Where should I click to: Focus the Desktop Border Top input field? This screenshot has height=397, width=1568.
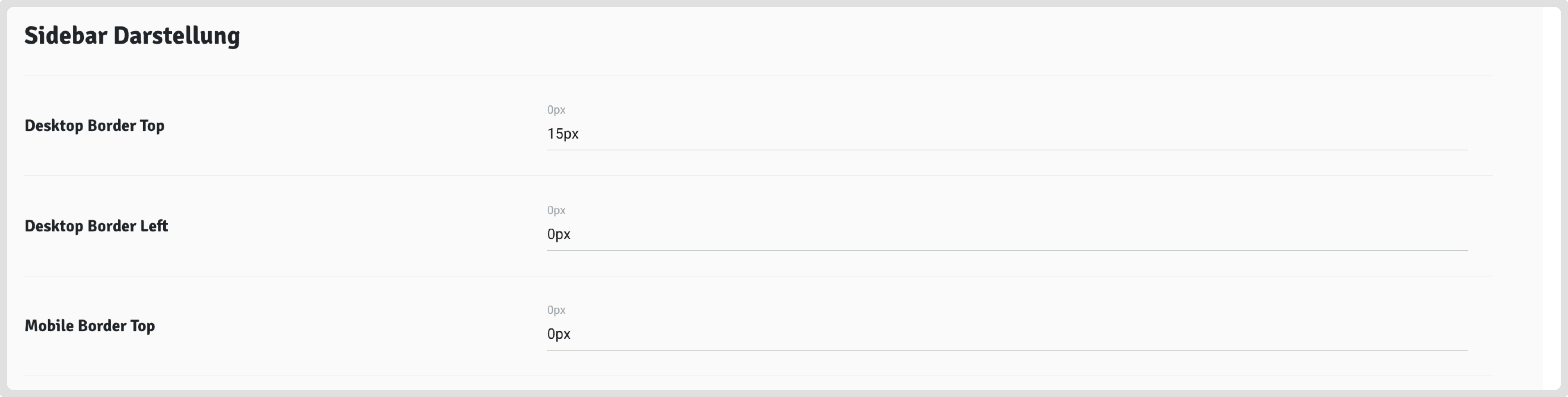point(1007,134)
